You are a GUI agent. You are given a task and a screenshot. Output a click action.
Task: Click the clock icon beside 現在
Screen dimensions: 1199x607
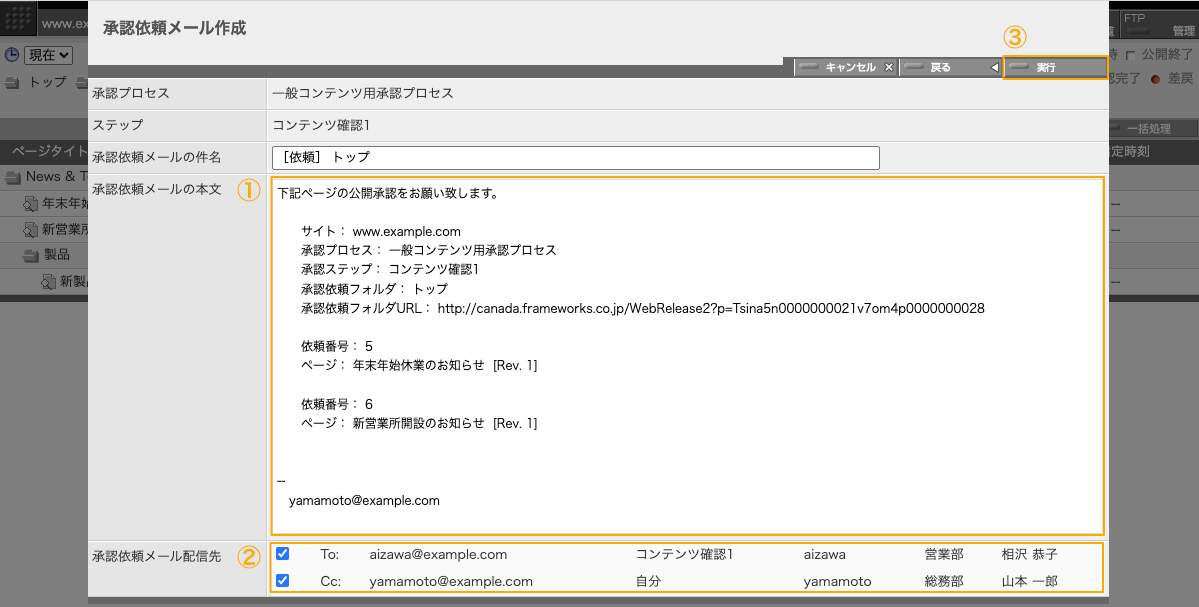(11, 55)
